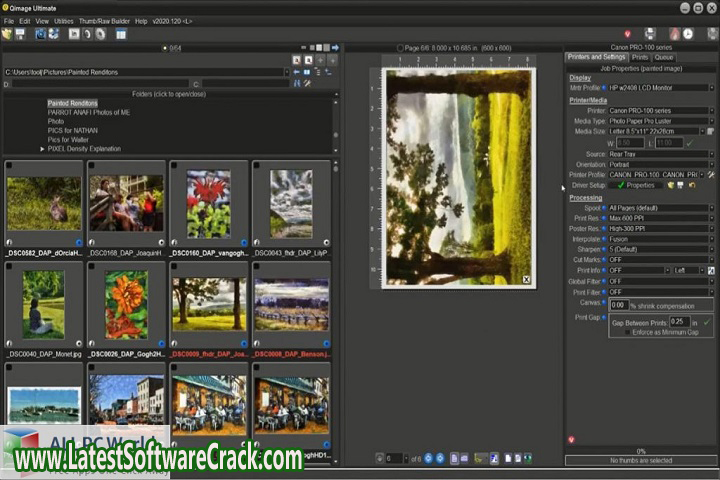
Task: Click the printer icon in the top-right toolbar
Action: [x=650, y=34]
